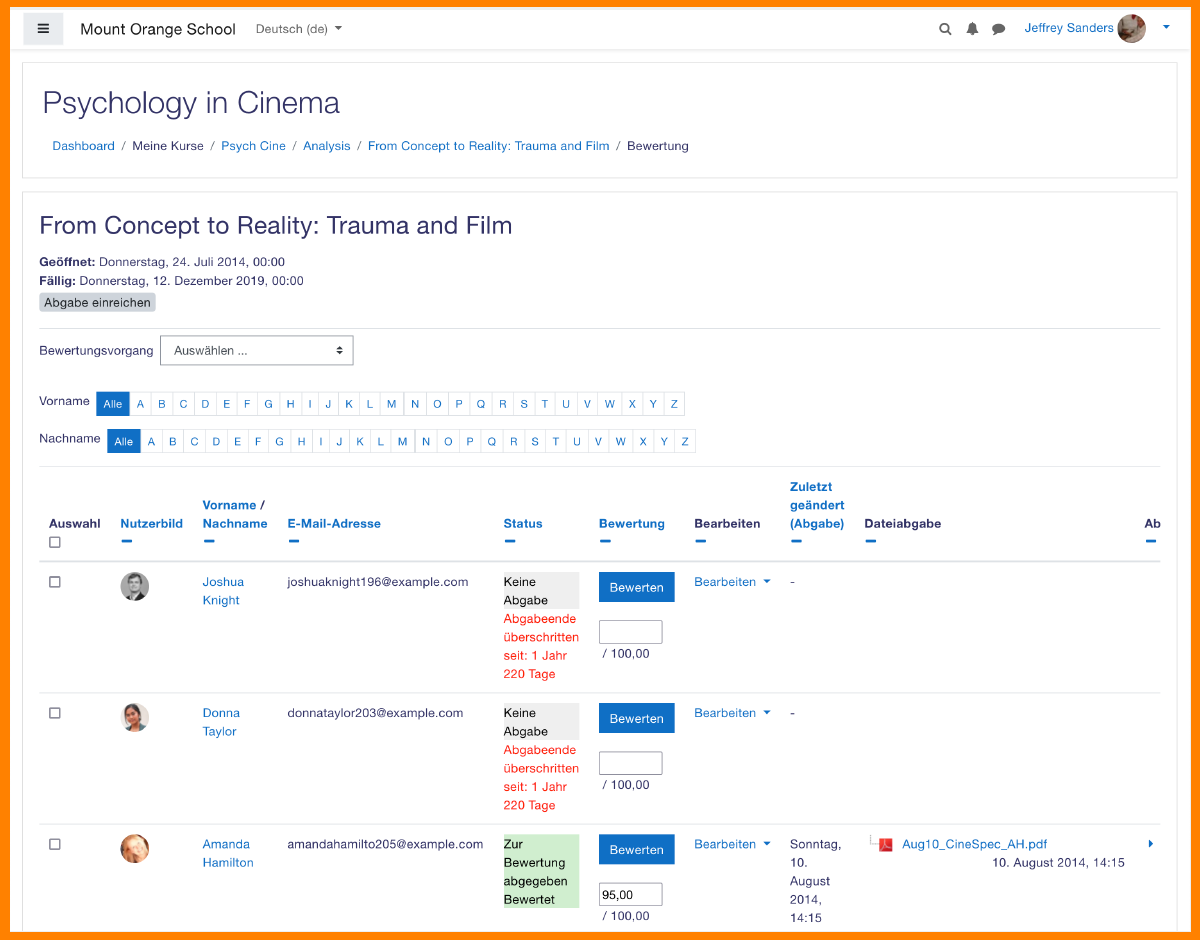Expand the Deutsch (de) language menu
This screenshot has height=940, width=1200.
(298, 29)
